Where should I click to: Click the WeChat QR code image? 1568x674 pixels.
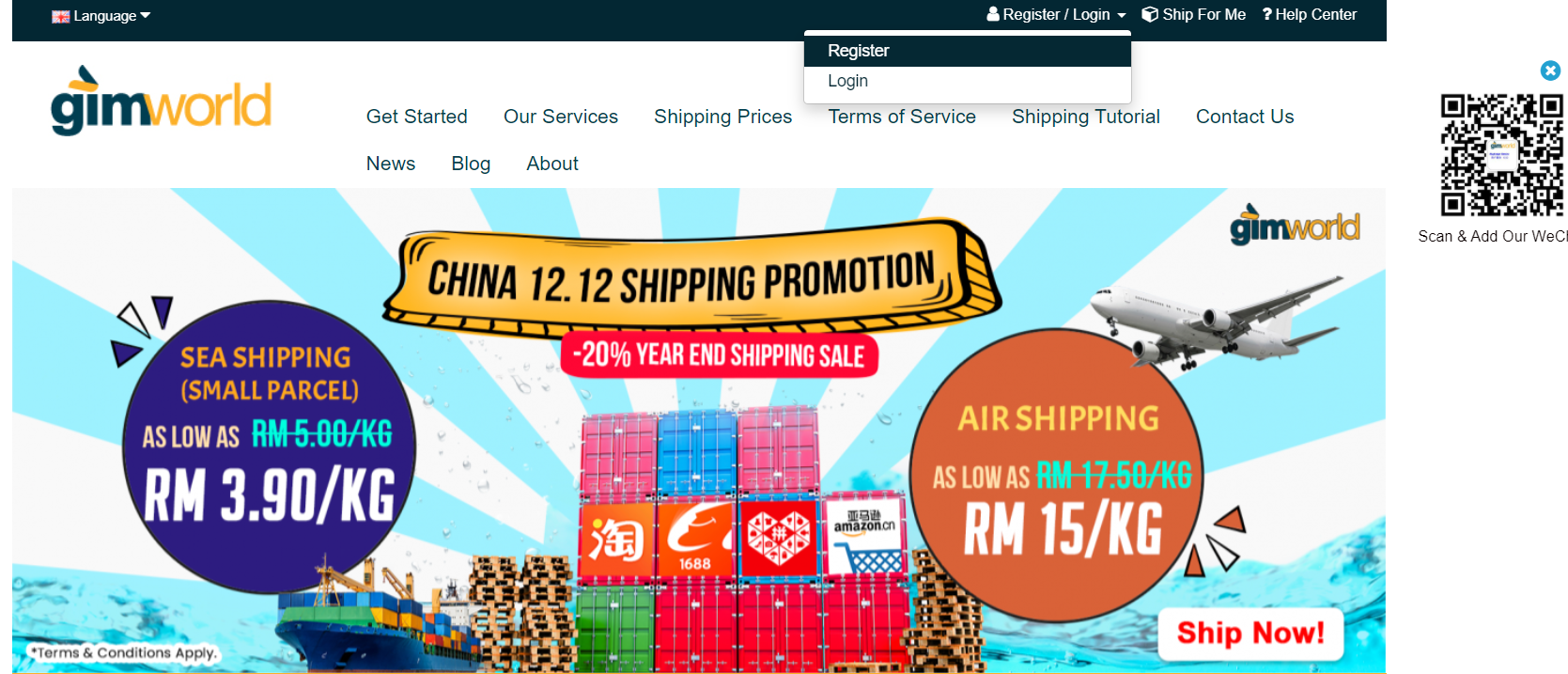point(1501,155)
